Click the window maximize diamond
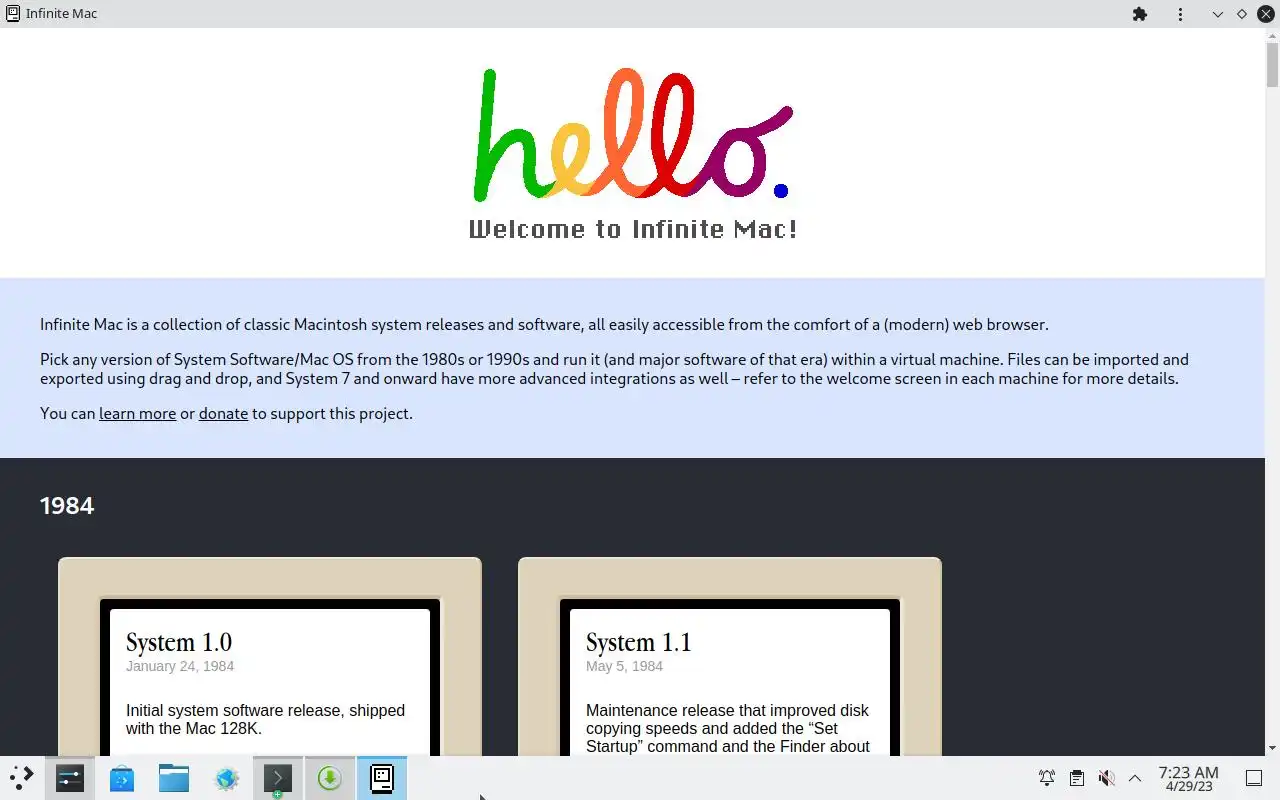1280x800 pixels. coord(1242,14)
